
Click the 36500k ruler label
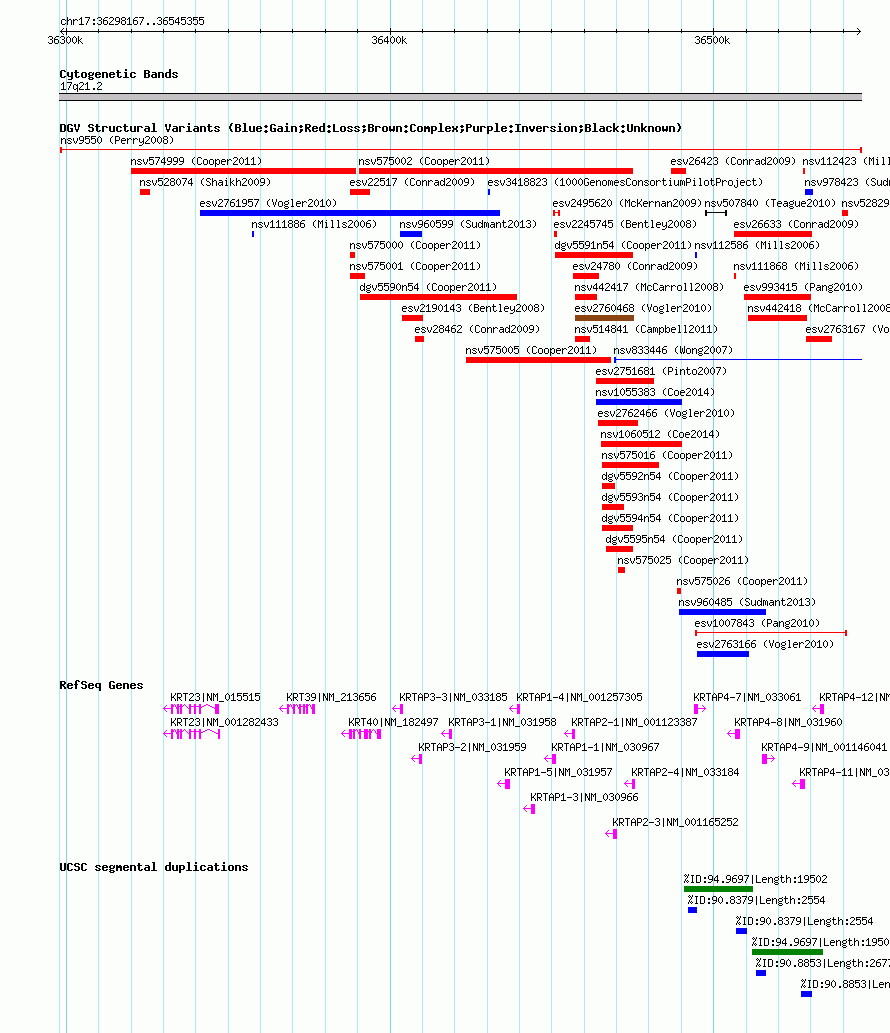tap(712, 41)
